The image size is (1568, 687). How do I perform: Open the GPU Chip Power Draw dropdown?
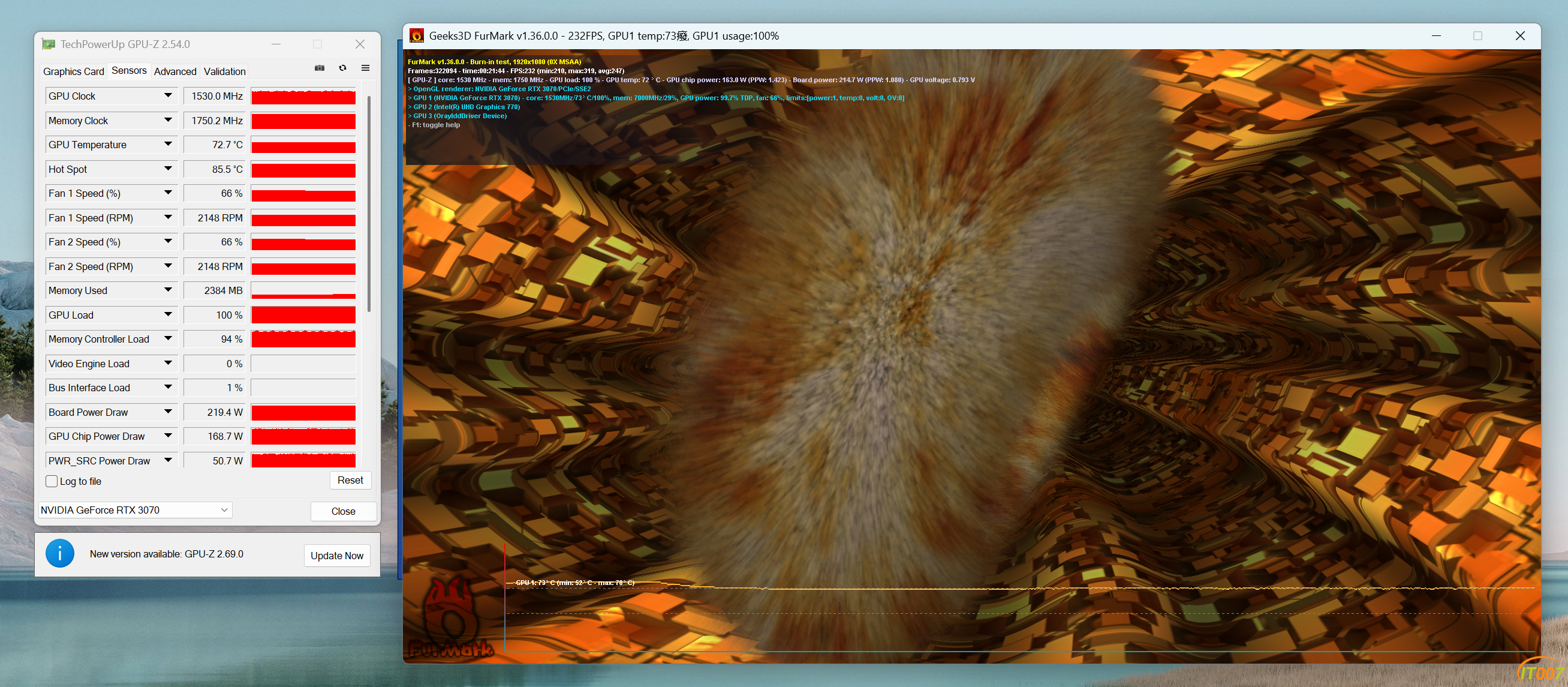point(168,436)
